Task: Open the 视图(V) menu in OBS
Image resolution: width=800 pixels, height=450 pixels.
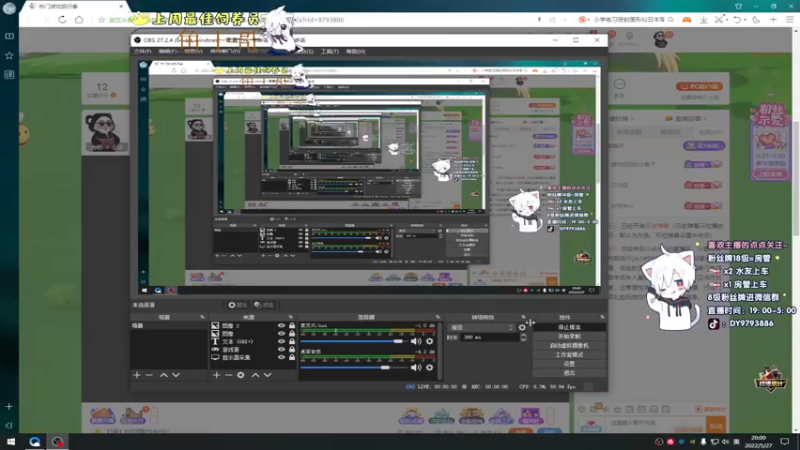Action: 193,52
